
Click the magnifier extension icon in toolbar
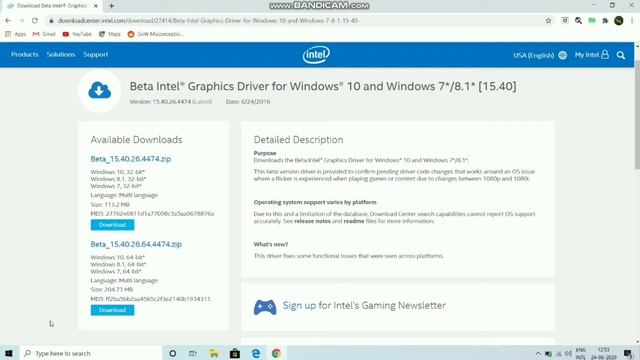[578, 20]
